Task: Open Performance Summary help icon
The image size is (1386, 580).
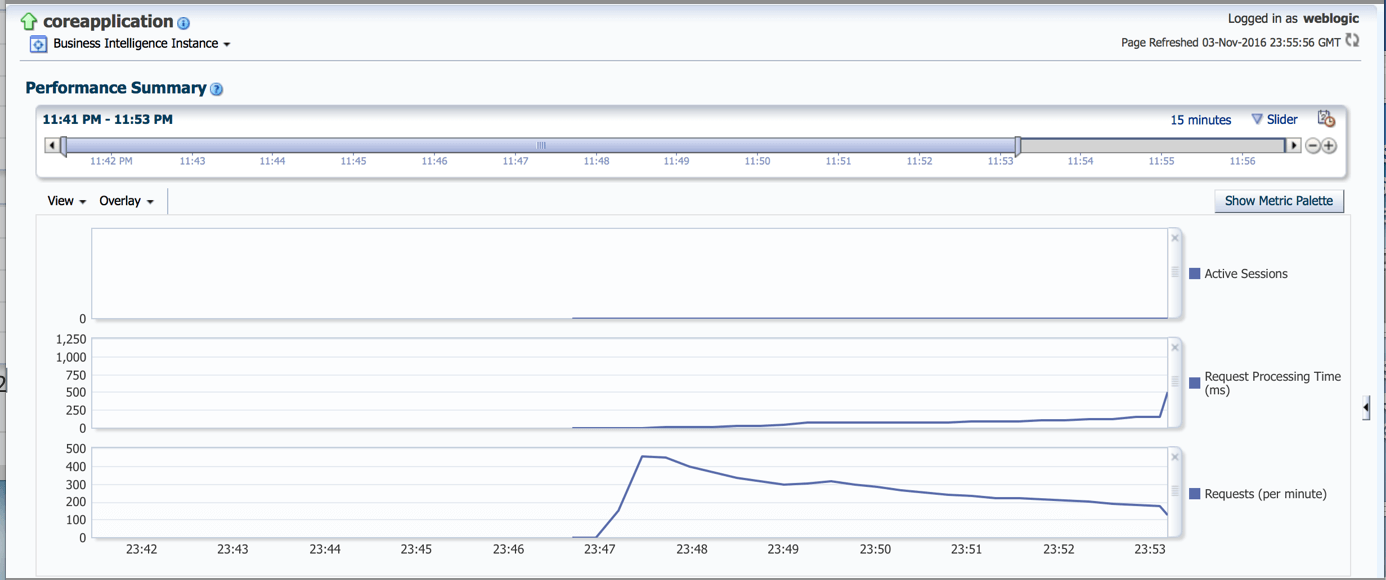Action: [x=217, y=89]
